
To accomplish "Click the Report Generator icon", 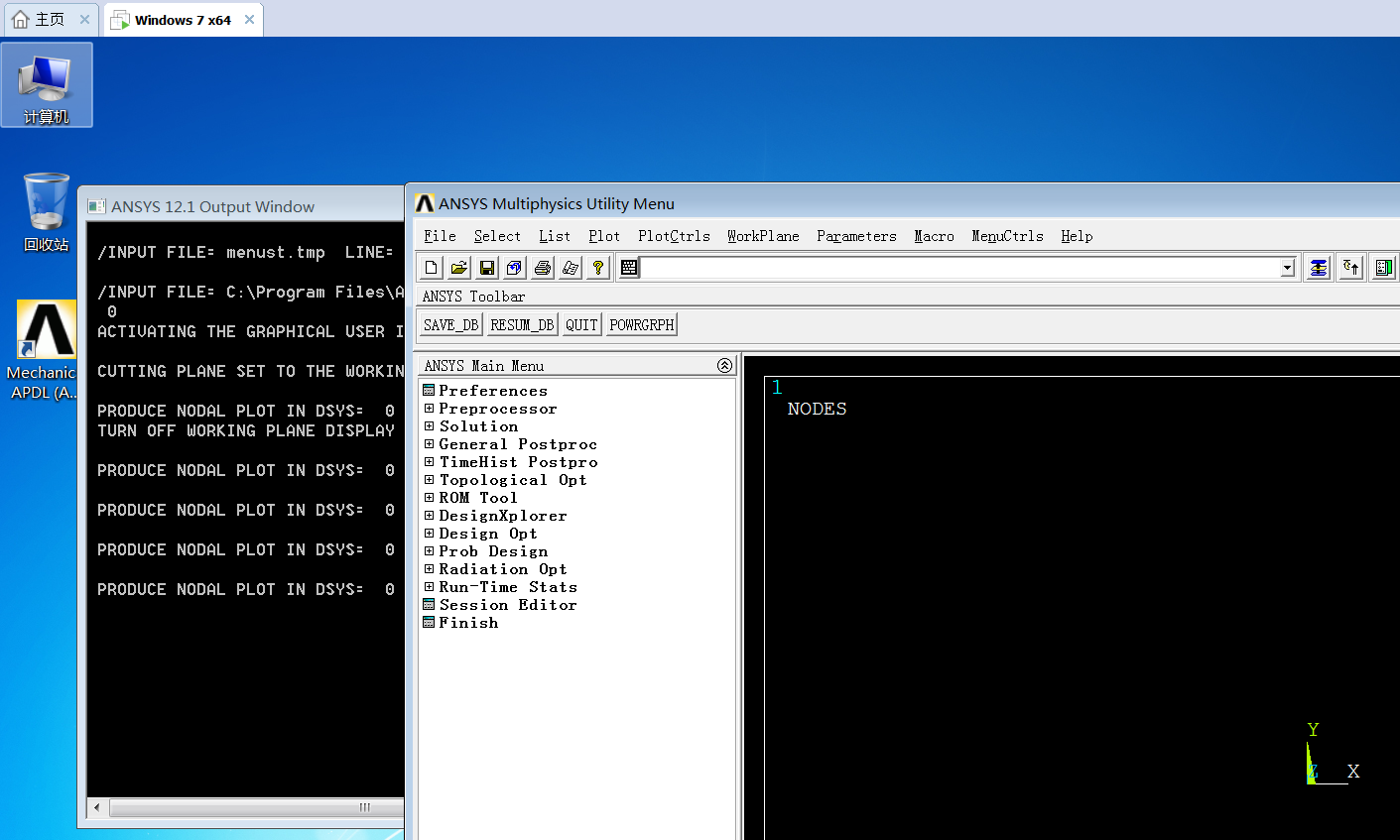I will [571, 267].
